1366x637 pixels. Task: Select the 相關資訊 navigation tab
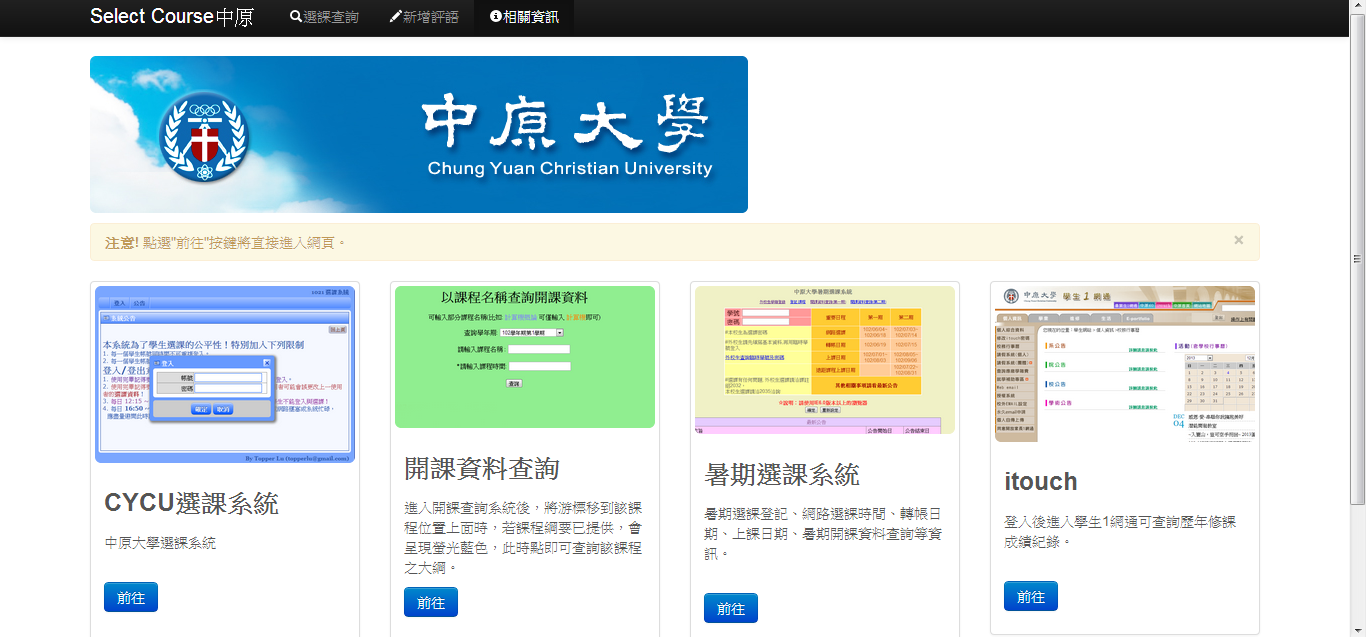tap(531, 17)
